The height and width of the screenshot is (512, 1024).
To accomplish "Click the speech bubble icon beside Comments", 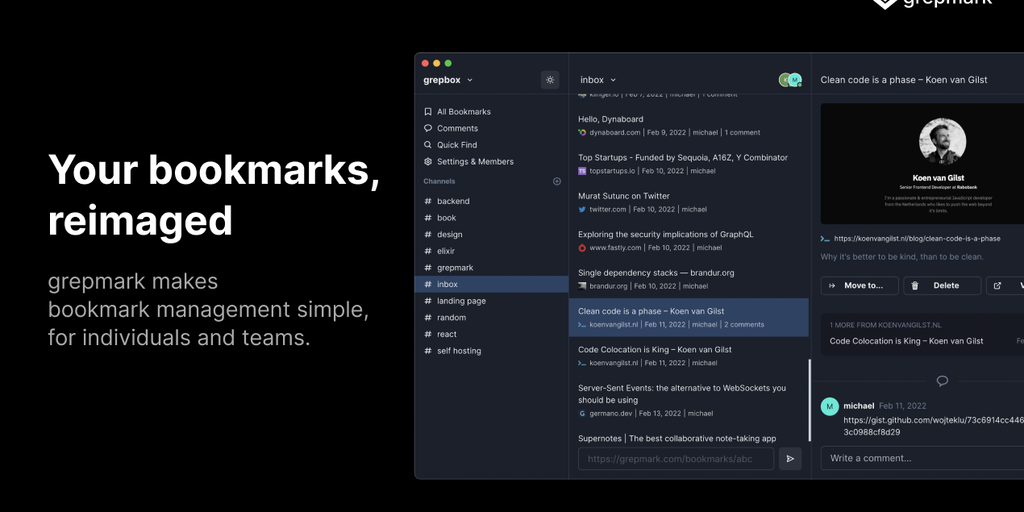I will 428,128.
